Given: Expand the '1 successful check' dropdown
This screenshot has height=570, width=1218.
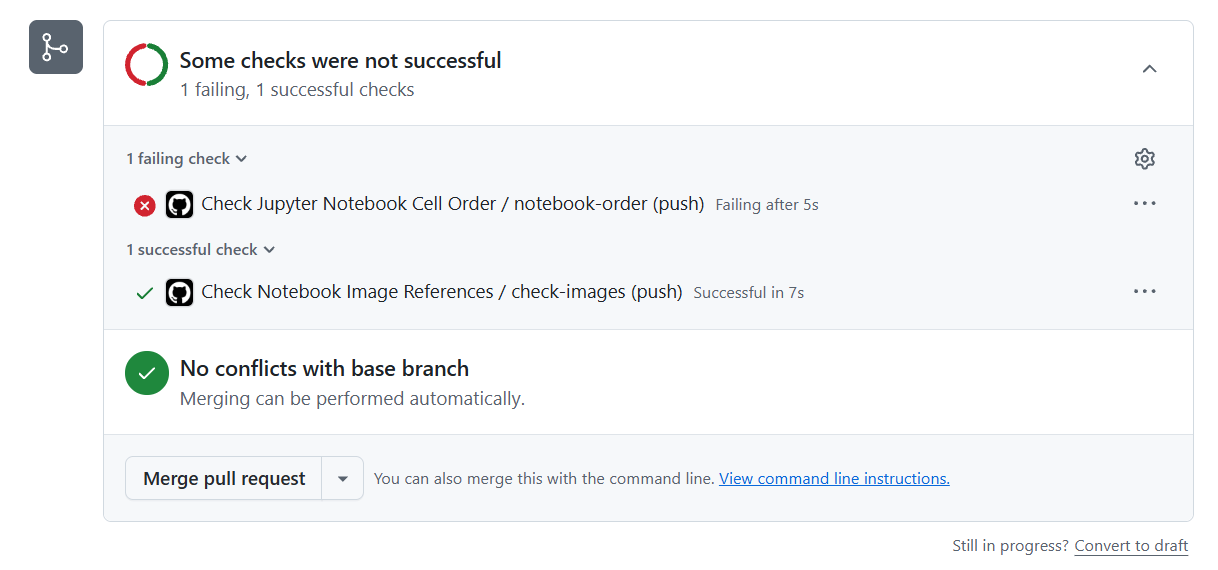Looking at the screenshot, I should (x=201, y=250).
